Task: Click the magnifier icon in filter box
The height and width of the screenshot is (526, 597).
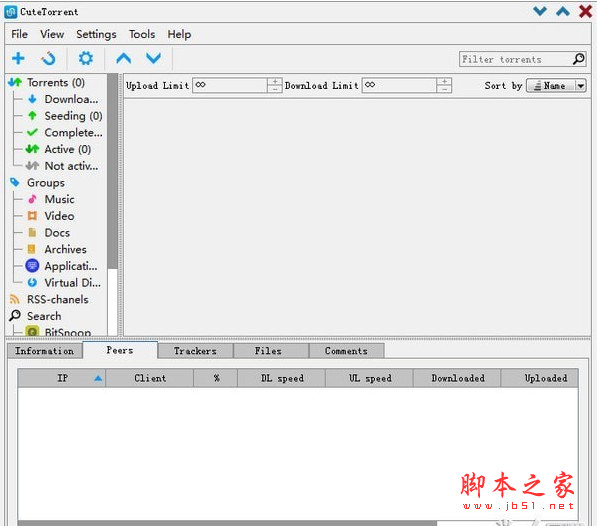Action: (578, 59)
